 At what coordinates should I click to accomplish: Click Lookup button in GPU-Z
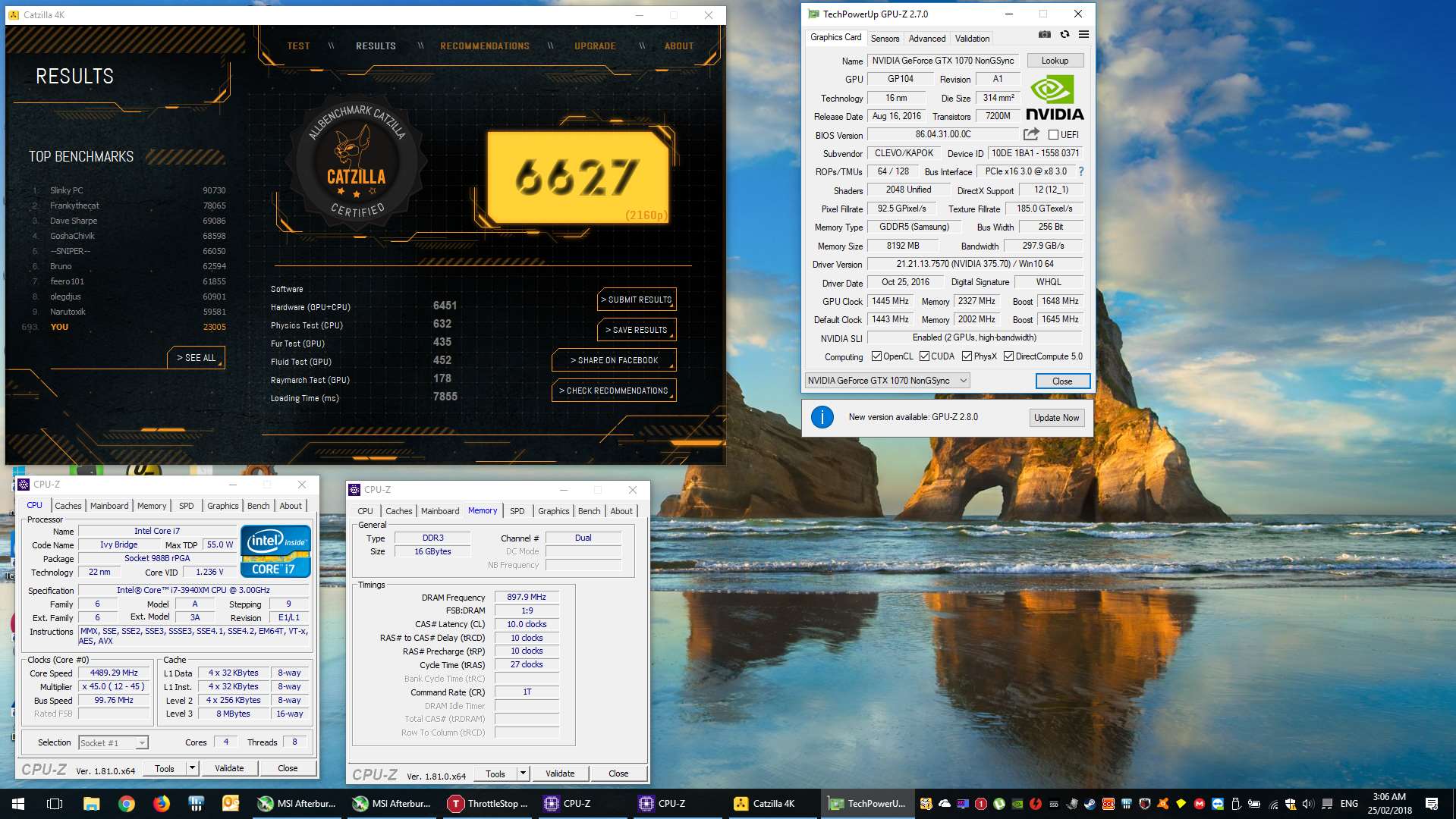point(1055,61)
